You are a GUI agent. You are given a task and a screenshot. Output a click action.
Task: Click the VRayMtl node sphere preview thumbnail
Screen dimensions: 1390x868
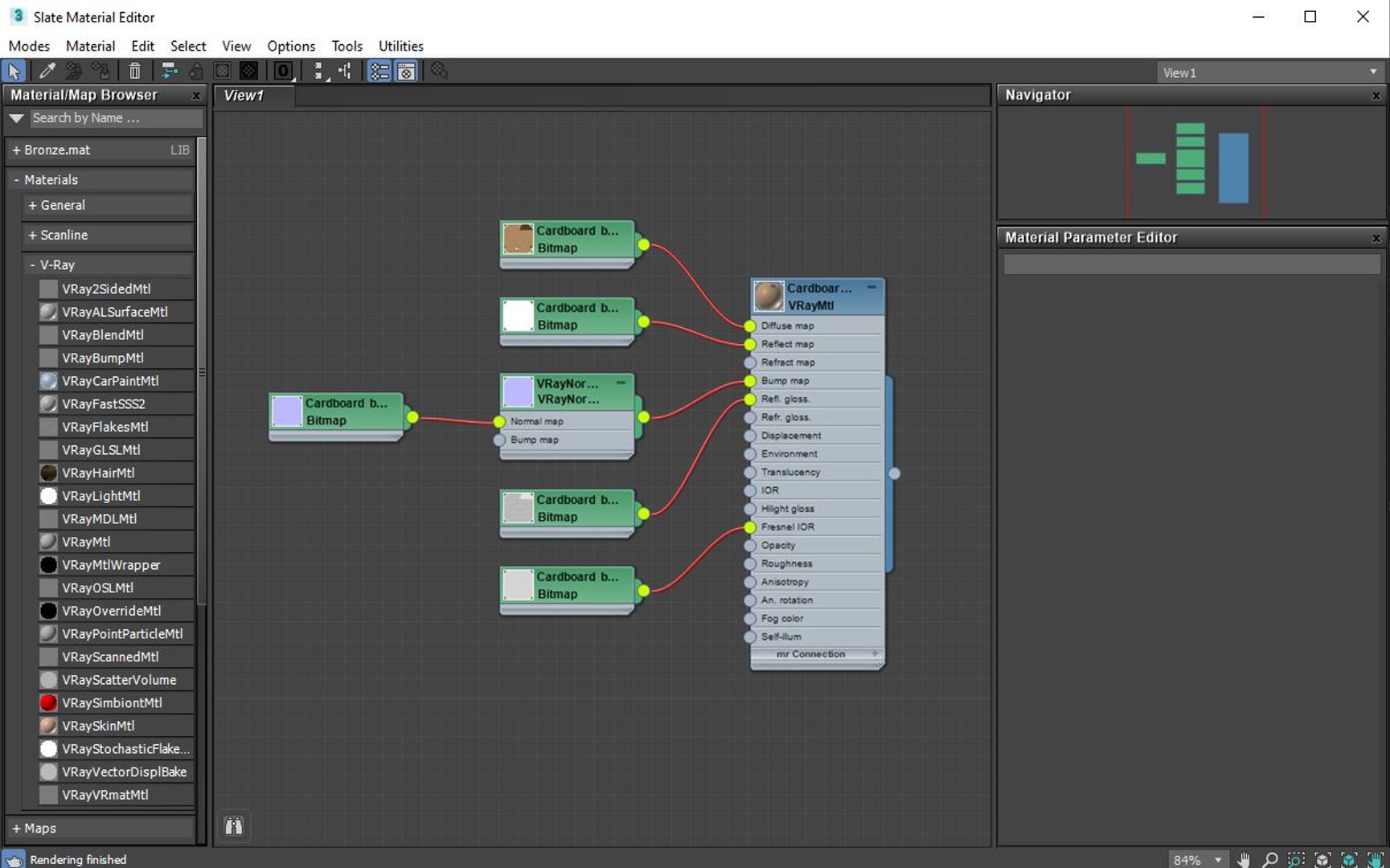(x=769, y=297)
